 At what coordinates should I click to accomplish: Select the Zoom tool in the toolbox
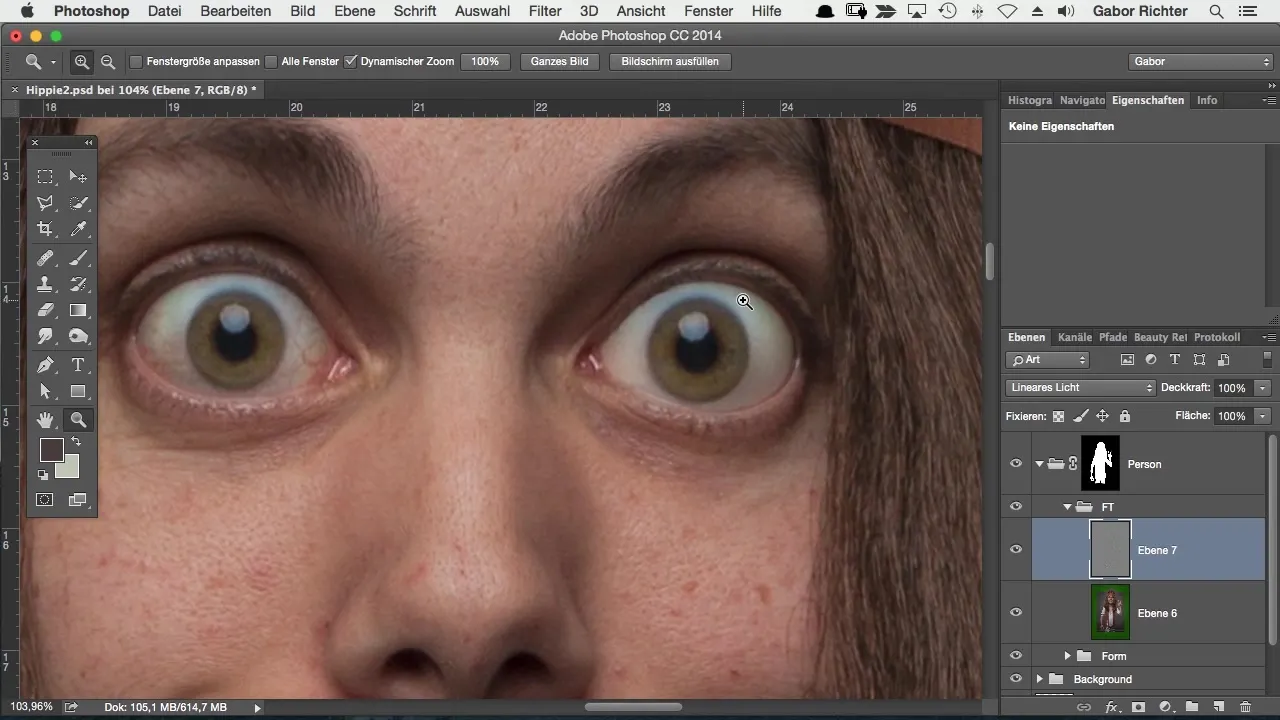(78, 420)
